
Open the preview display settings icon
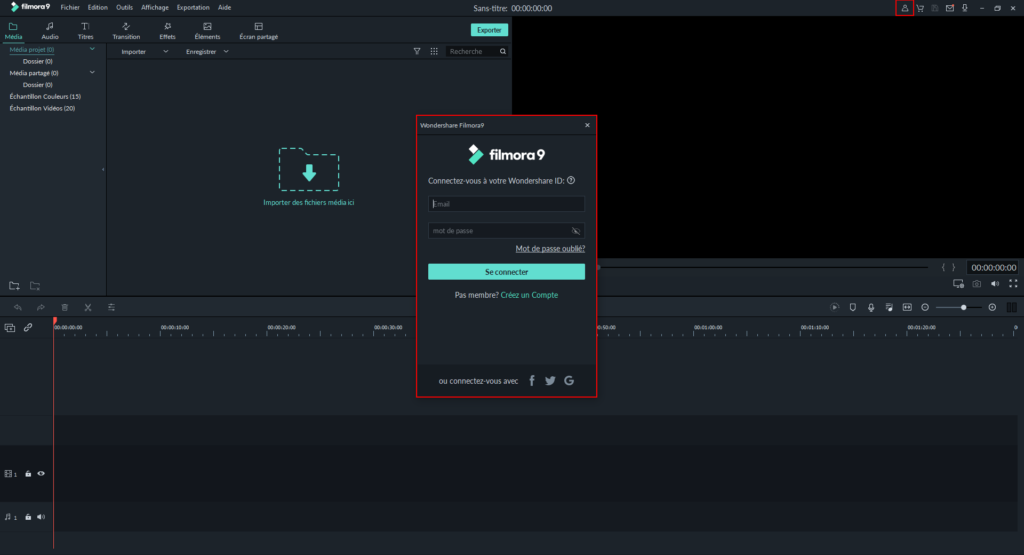point(958,284)
